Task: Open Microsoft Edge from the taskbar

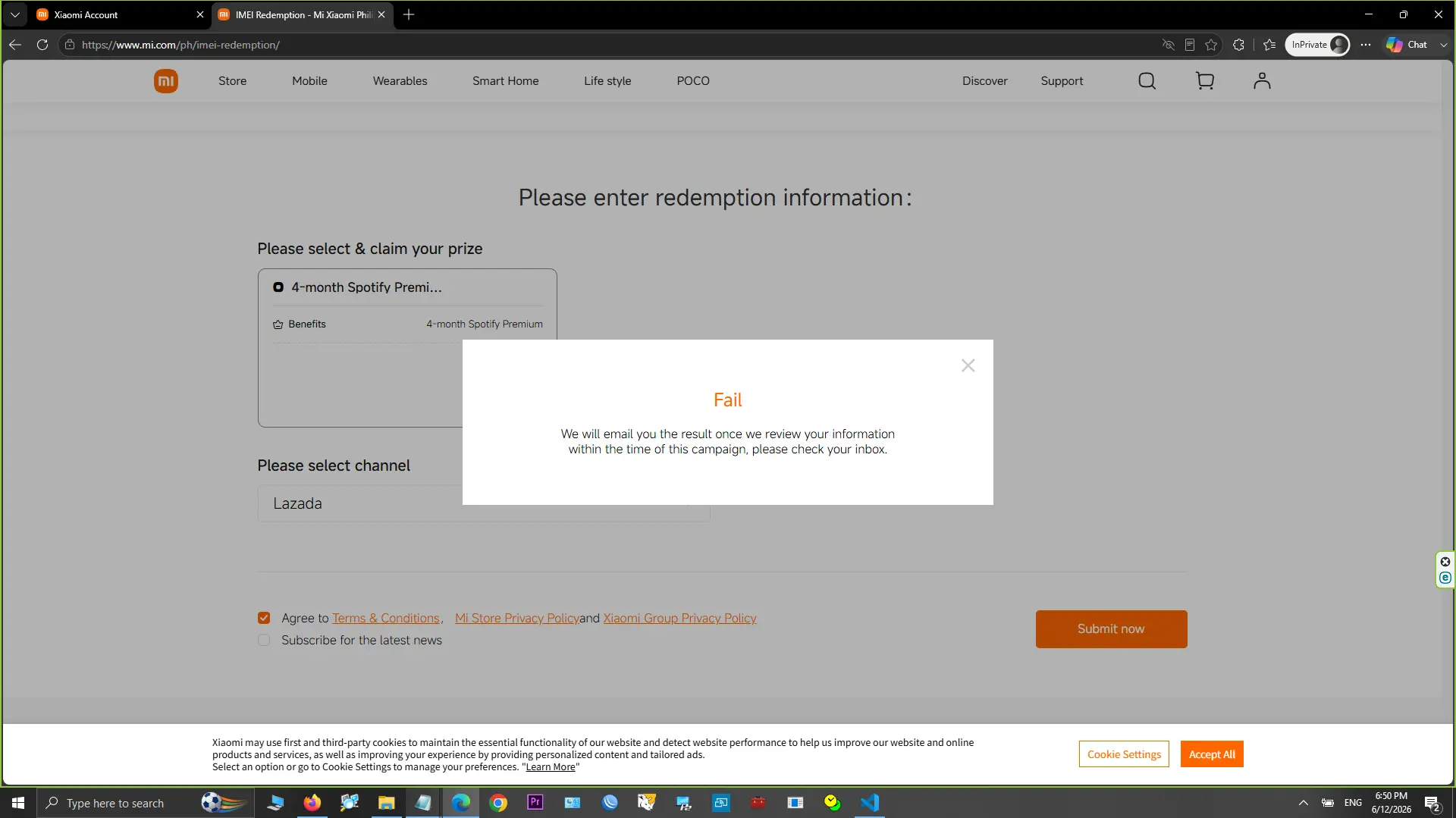Action: [x=461, y=803]
